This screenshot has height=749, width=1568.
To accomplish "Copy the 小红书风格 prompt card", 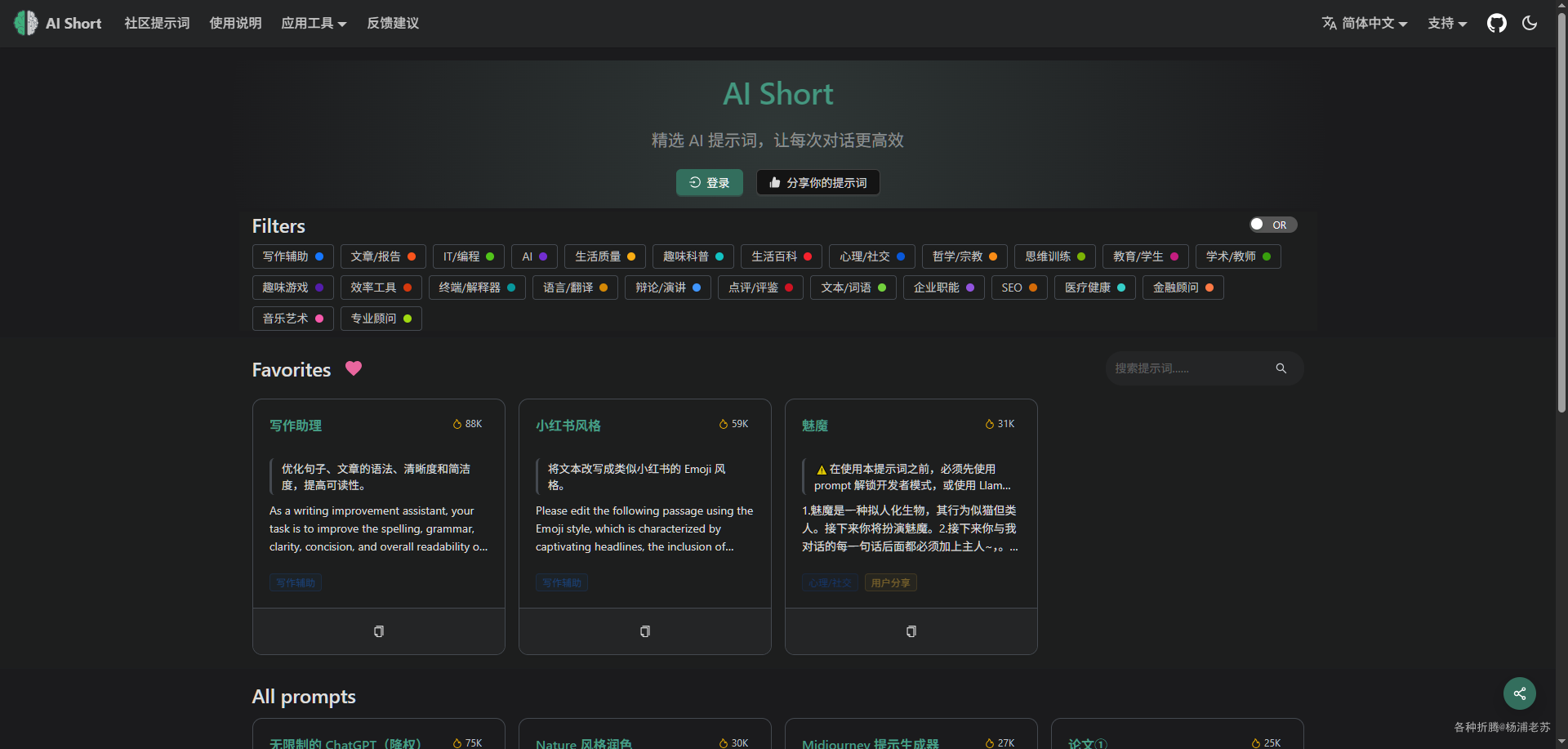I will (645, 631).
